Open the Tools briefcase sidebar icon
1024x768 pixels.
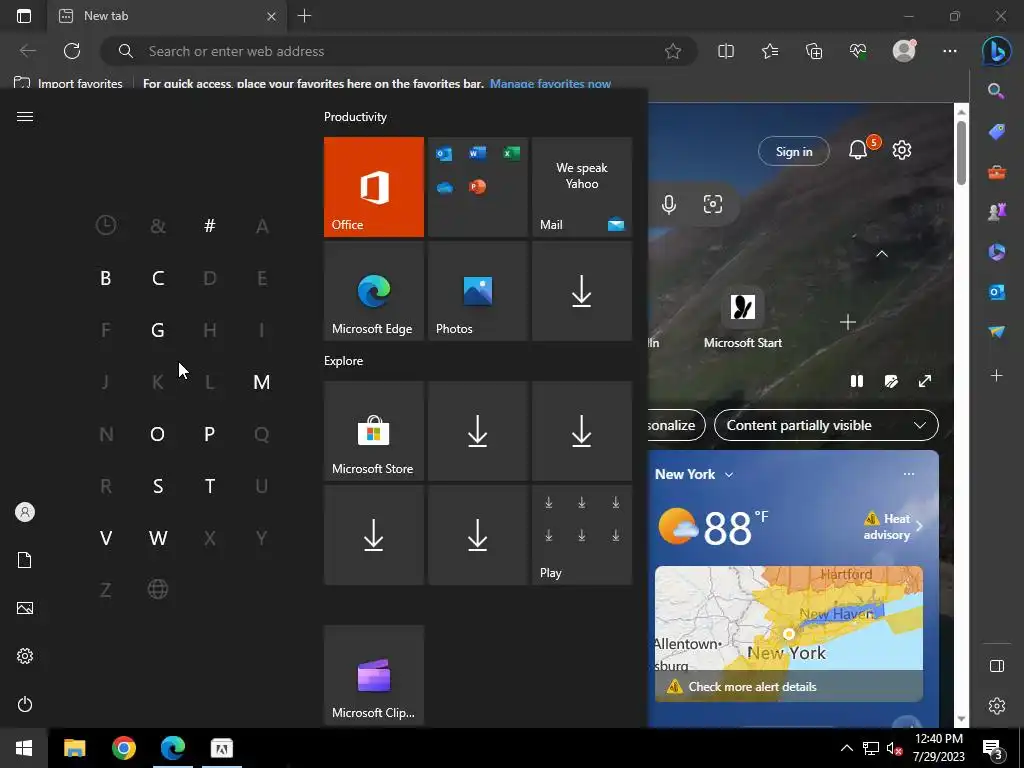[997, 172]
